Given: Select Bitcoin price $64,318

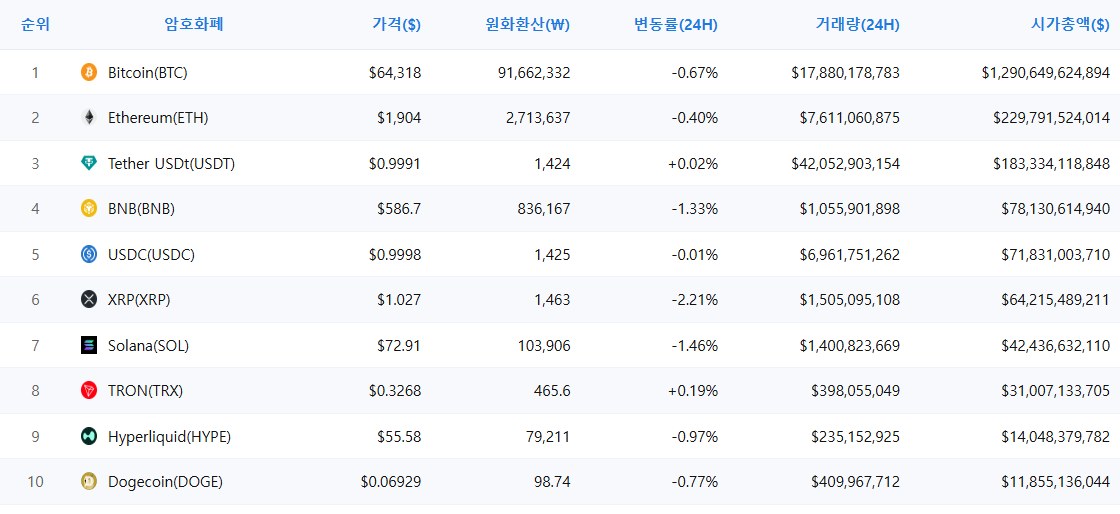Looking at the screenshot, I should 395,72.
